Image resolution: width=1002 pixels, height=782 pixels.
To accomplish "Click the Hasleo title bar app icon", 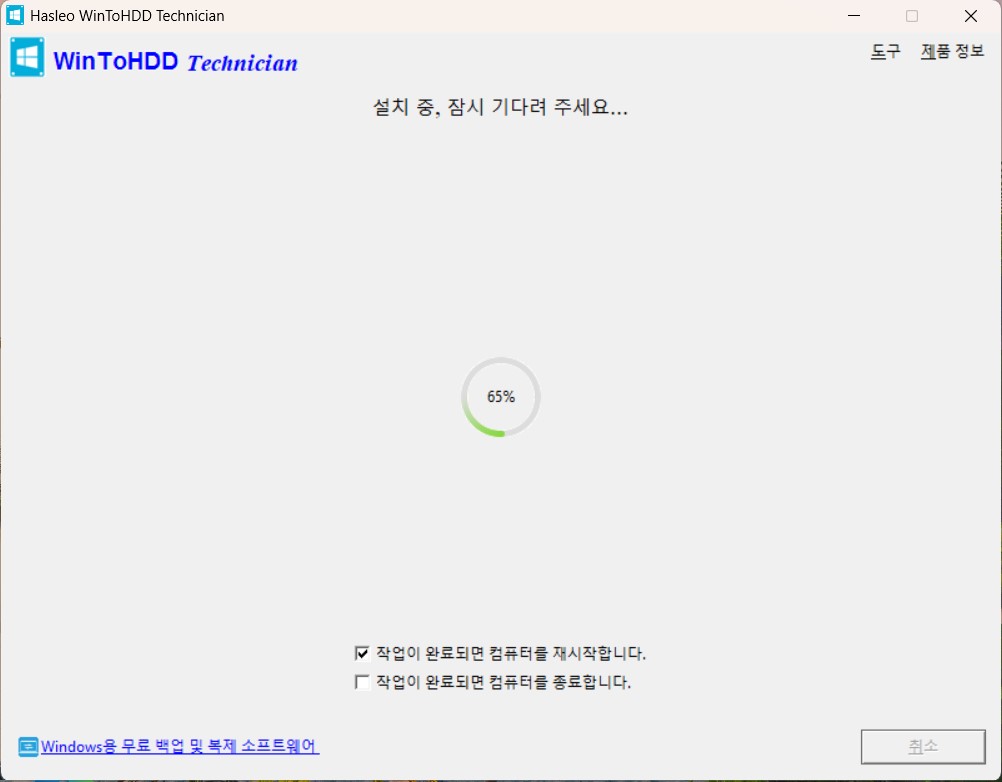I will 15,15.
